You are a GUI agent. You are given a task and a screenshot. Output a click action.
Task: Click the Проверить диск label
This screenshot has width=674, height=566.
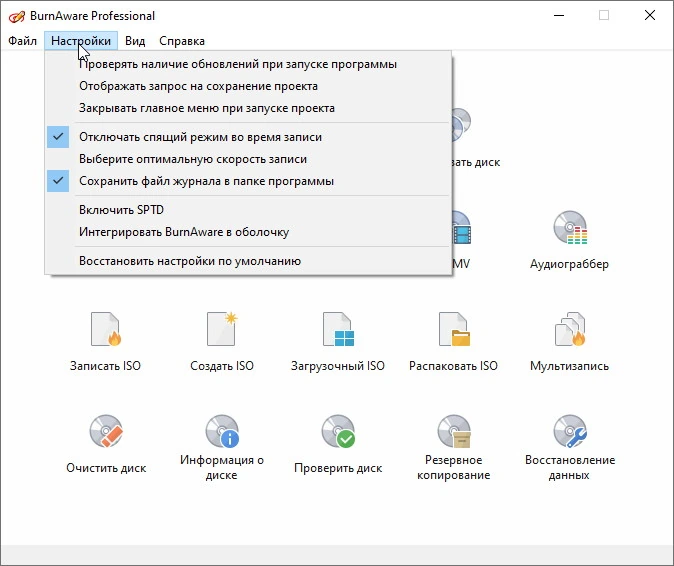tap(338, 468)
